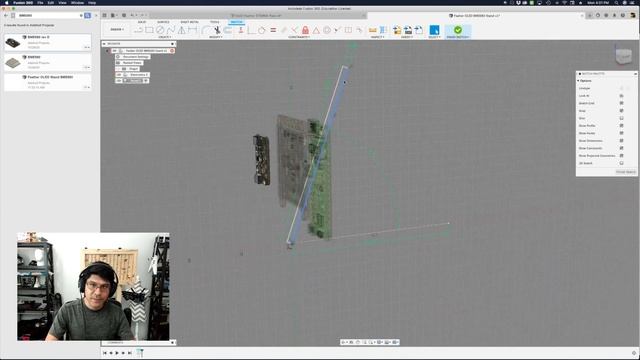Image resolution: width=640 pixels, height=360 pixels.
Task: Apply the Concentric constraint
Action: point(327,30)
